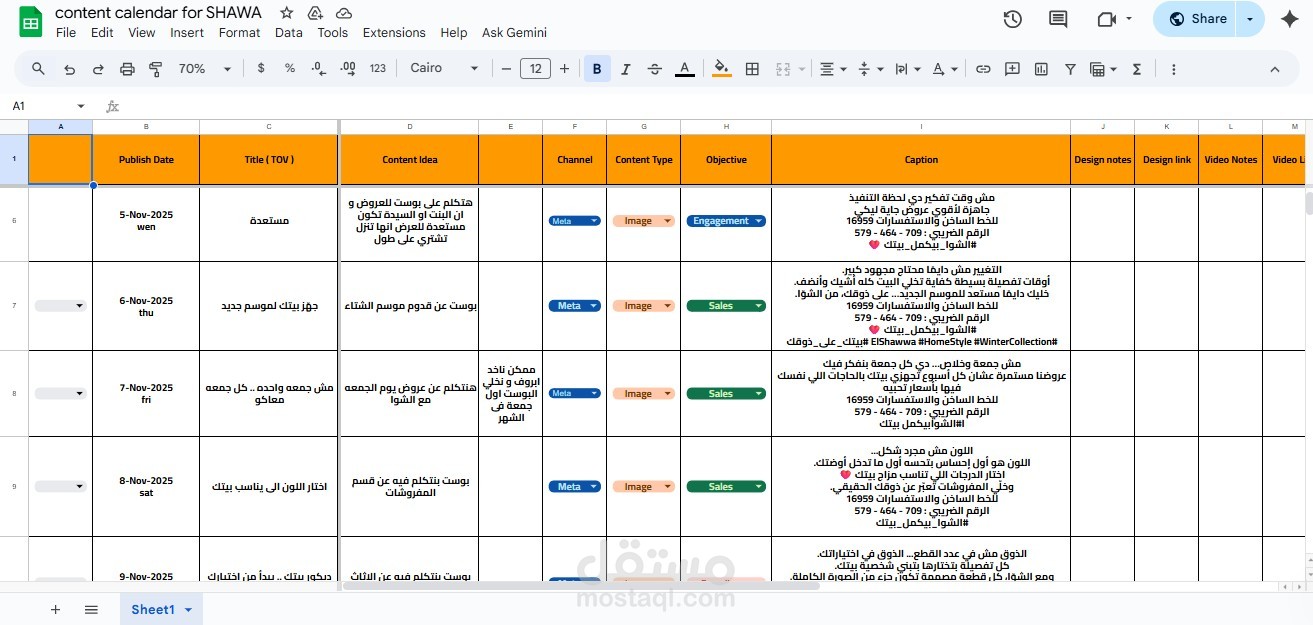Increase font size with plus button
Image resolution: width=1313 pixels, height=625 pixels.
pyautogui.click(x=565, y=69)
